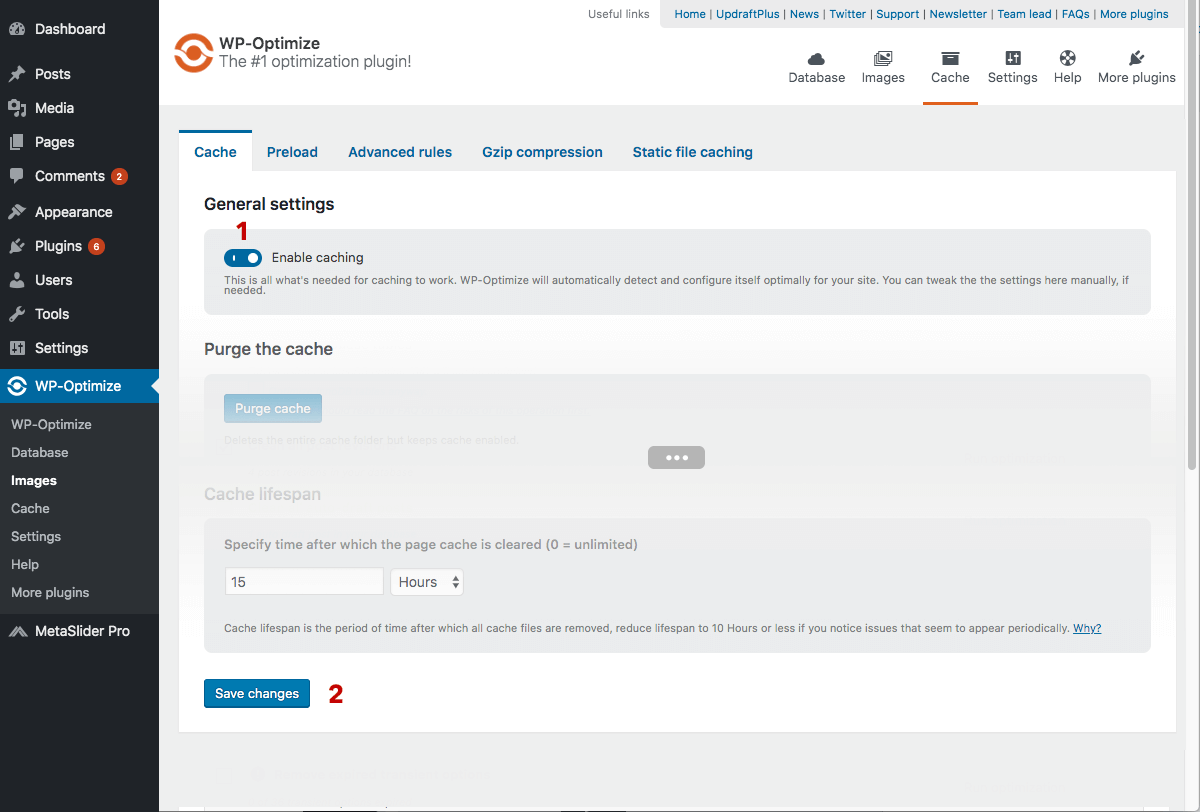This screenshot has width=1200, height=812.
Task: Click the General settings heading
Action: click(x=269, y=204)
